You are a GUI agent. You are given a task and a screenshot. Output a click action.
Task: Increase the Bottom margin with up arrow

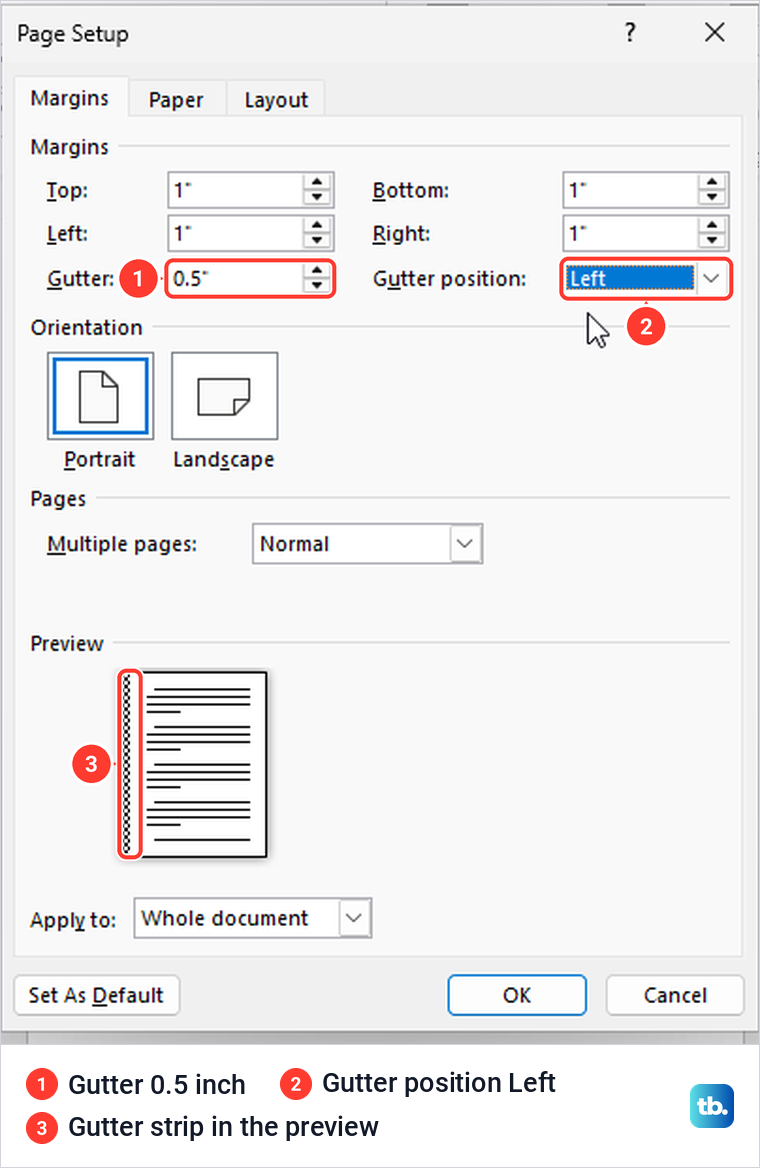click(x=712, y=182)
